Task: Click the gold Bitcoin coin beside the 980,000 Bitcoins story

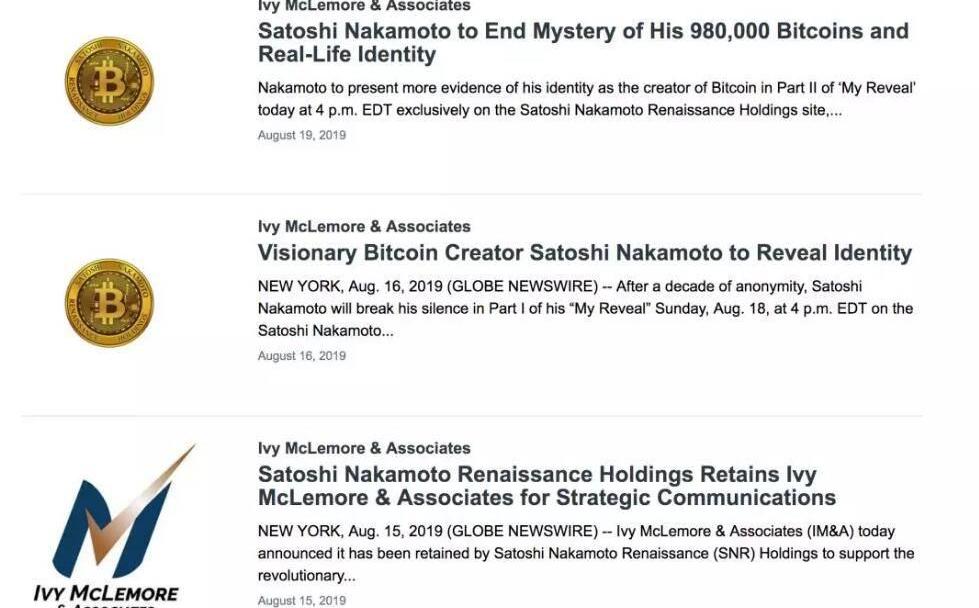Action: 109,82
